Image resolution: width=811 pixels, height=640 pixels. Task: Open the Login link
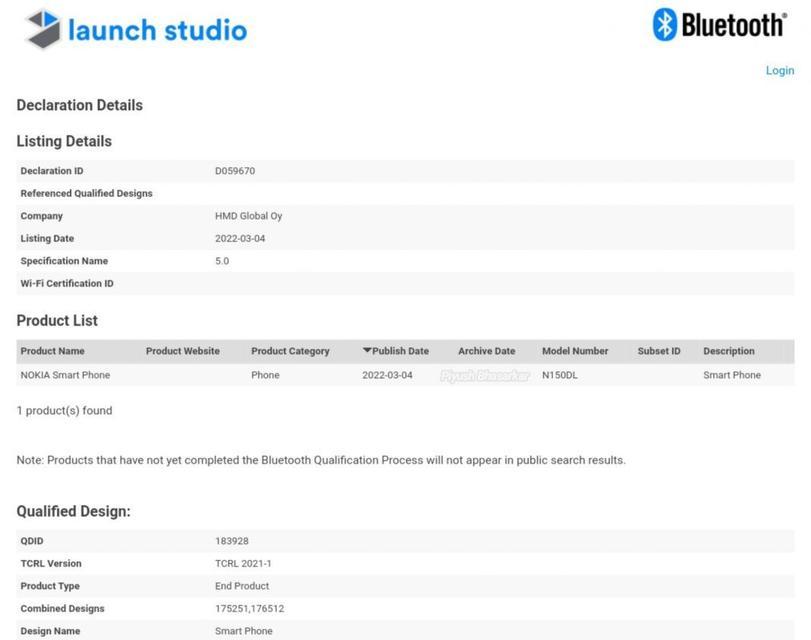(x=780, y=70)
